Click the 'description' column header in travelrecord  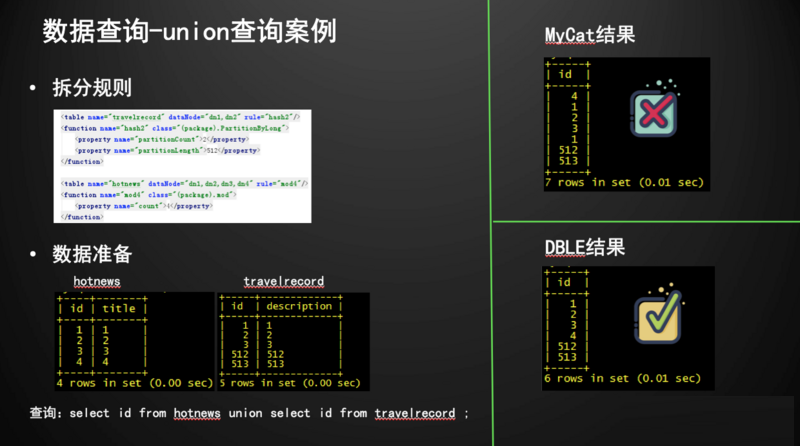coord(299,306)
